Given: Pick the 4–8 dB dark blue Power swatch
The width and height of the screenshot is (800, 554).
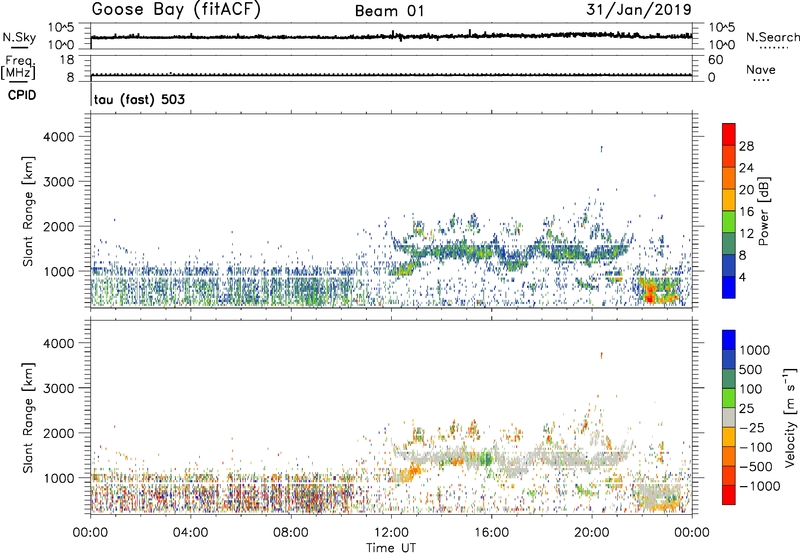Looking at the screenshot, I should [x=729, y=265].
